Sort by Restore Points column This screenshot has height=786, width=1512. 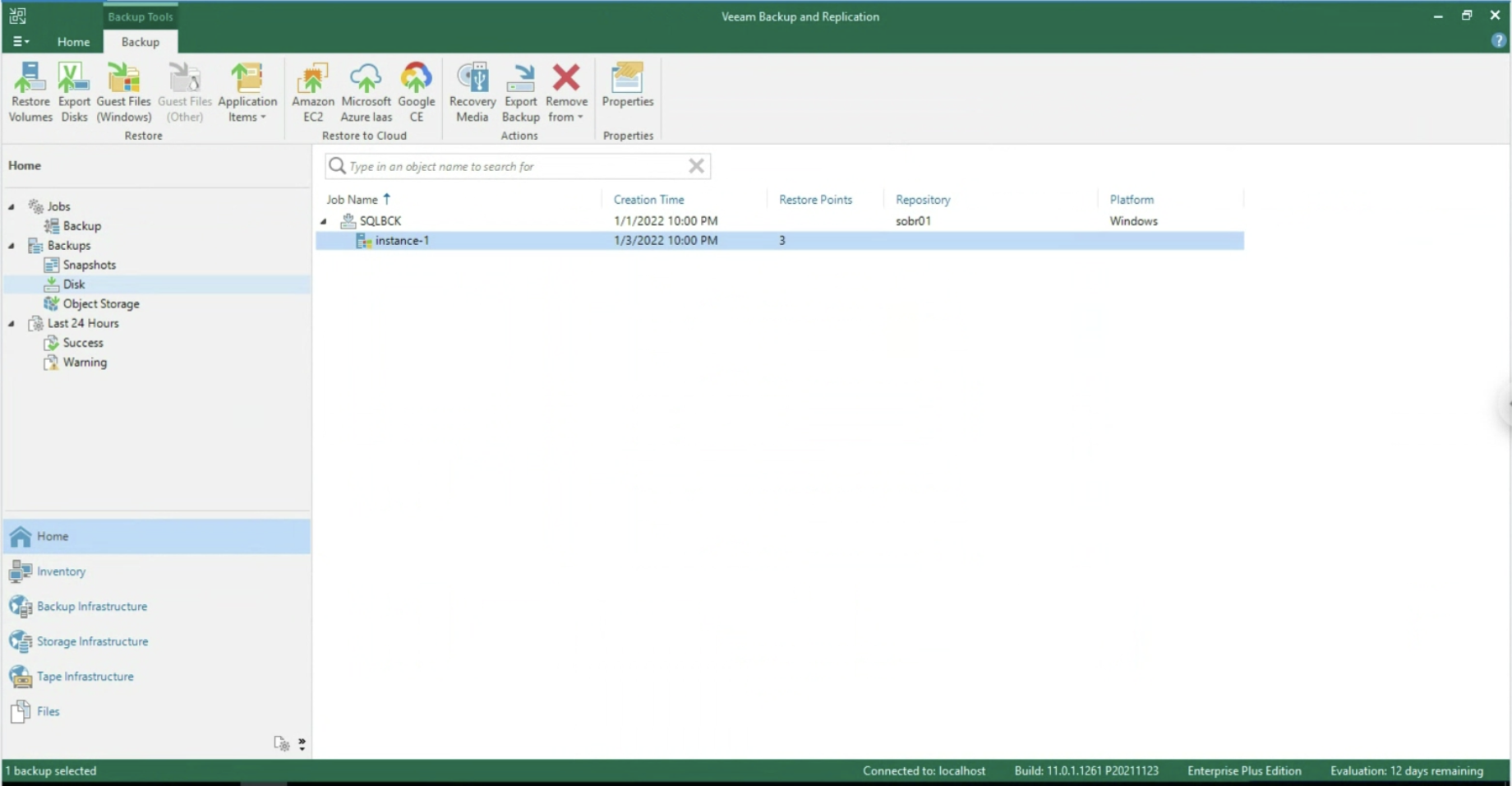pyautogui.click(x=815, y=199)
